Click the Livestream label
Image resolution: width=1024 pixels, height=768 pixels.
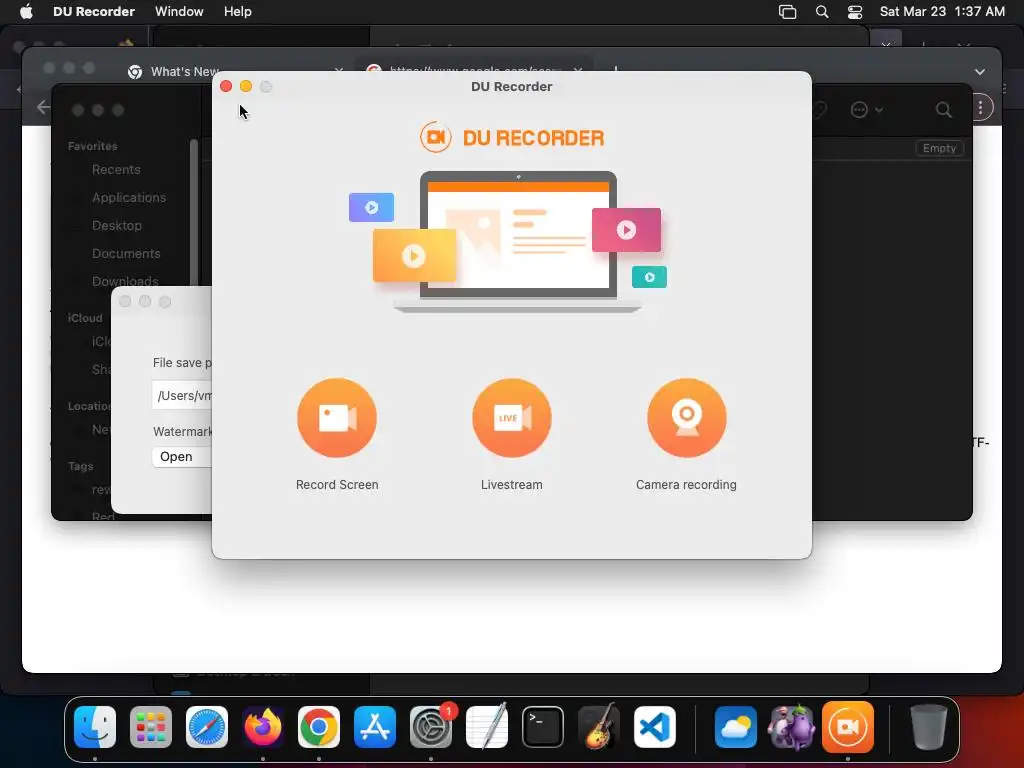click(512, 485)
